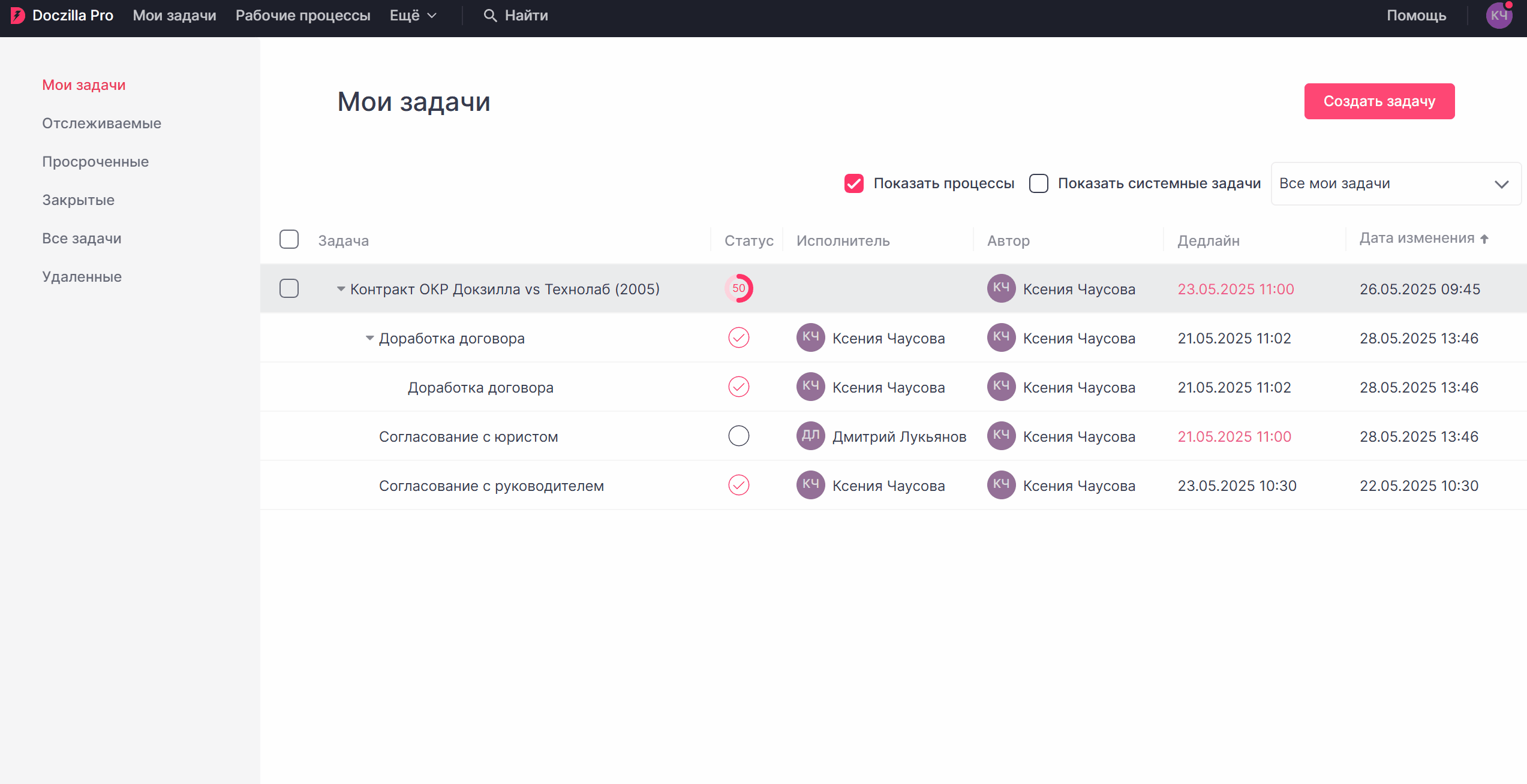Sort by the Дедлайн column header

pyautogui.click(x=1209, y=241)
